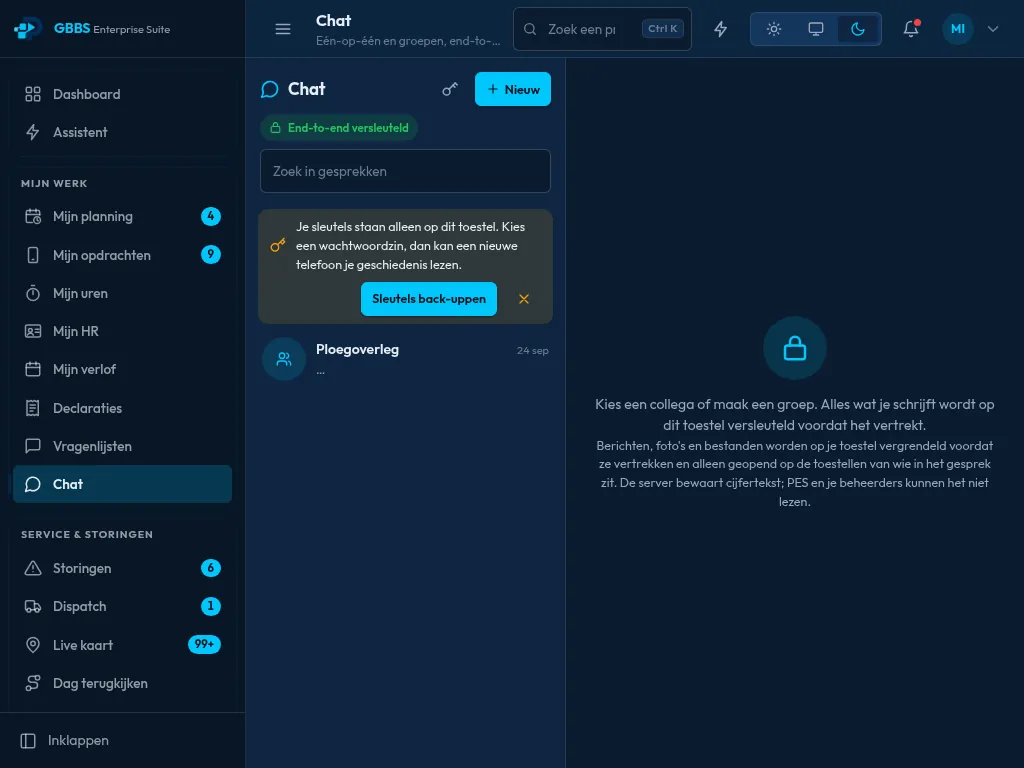Select the Chat sidebar item

tap(122, 484)
